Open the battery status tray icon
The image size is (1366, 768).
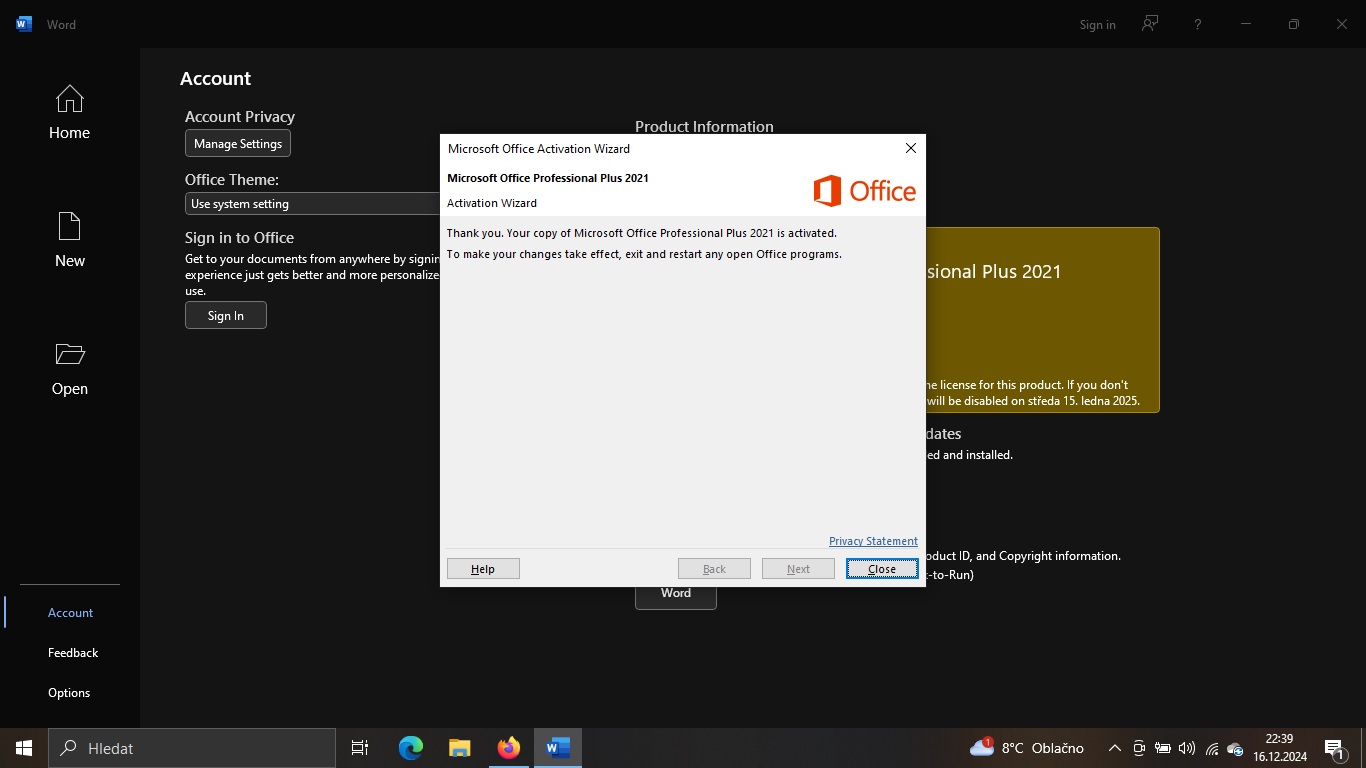[x=1163, y=748]
